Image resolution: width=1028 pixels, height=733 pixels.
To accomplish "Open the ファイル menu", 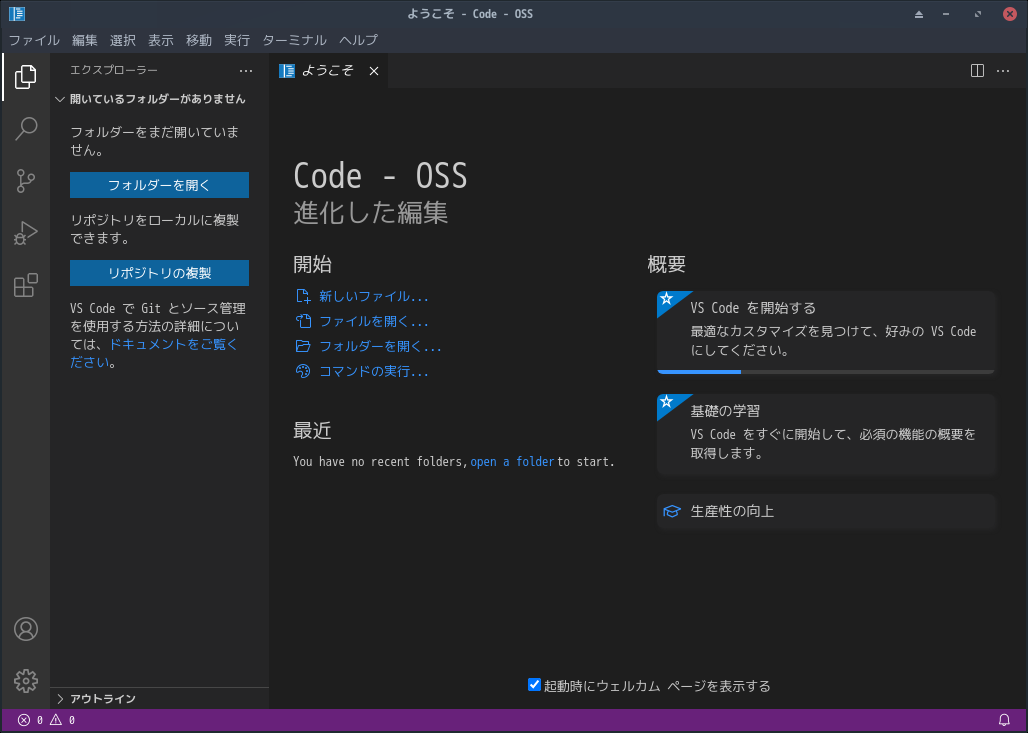I will click(x=34, y=40).
